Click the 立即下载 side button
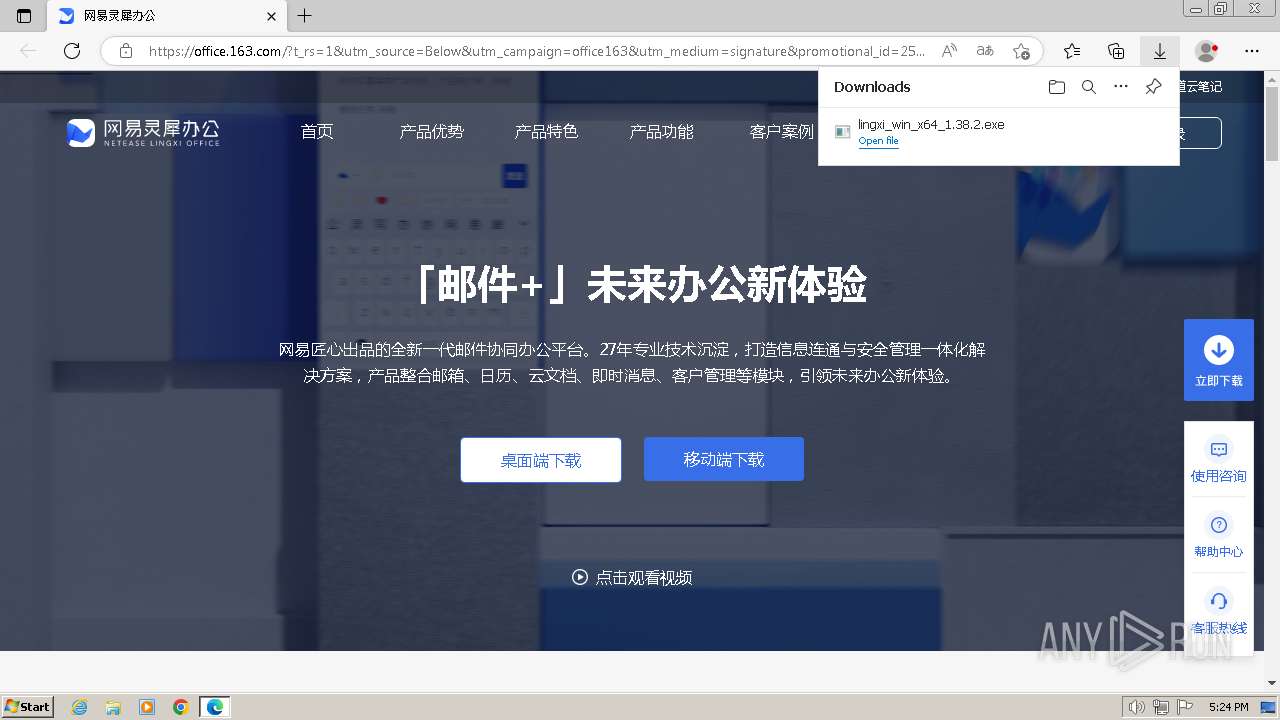The width and height of the screenshot is (1280, 720). point(1219,360)
